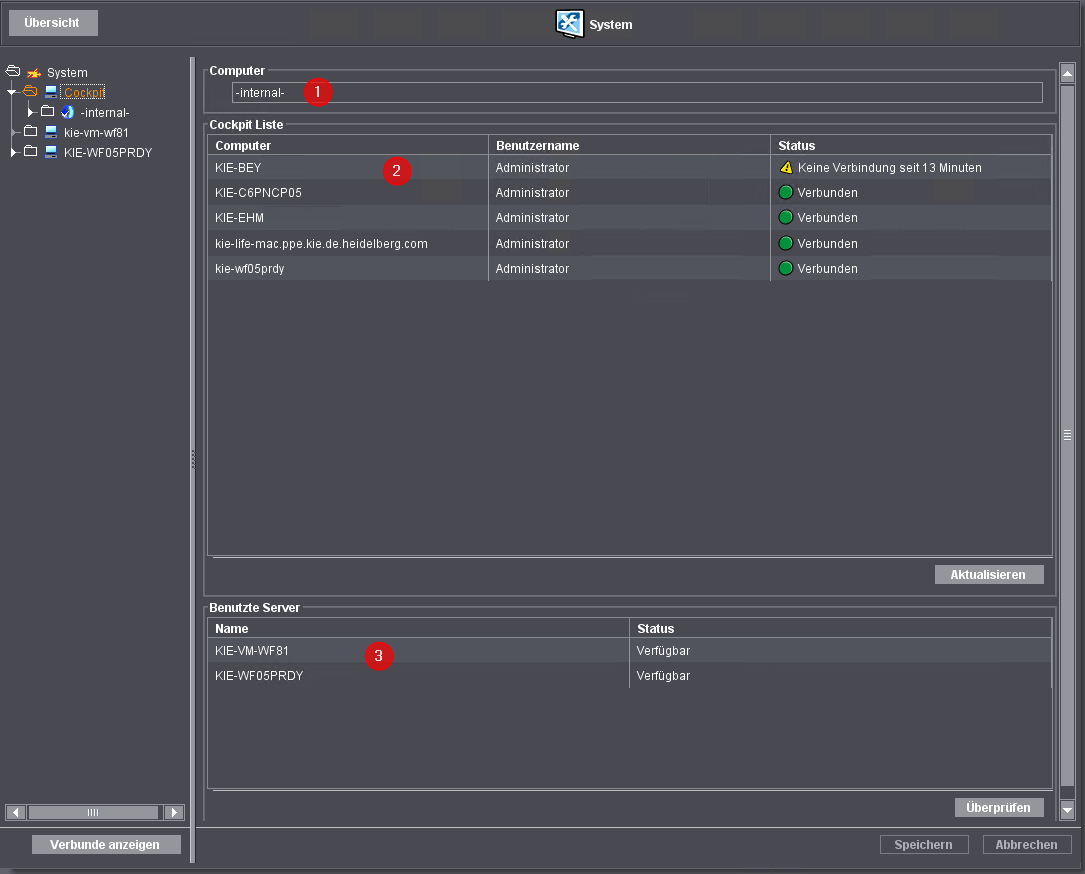Click the System lightning icon in tree

click(34, 73)
